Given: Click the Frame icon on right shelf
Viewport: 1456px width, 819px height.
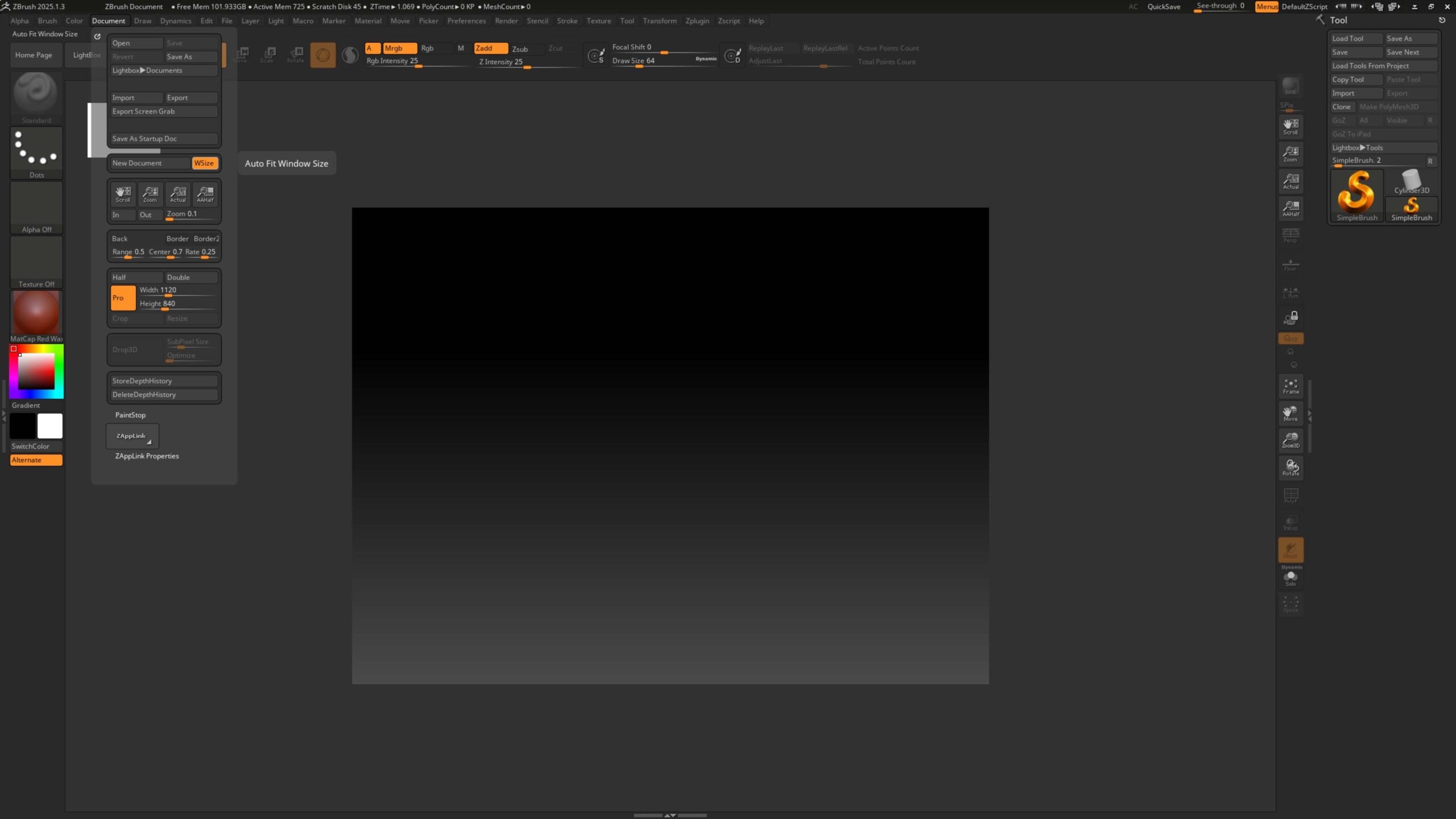Looking at the screenshot, I should pos(1290,386).
